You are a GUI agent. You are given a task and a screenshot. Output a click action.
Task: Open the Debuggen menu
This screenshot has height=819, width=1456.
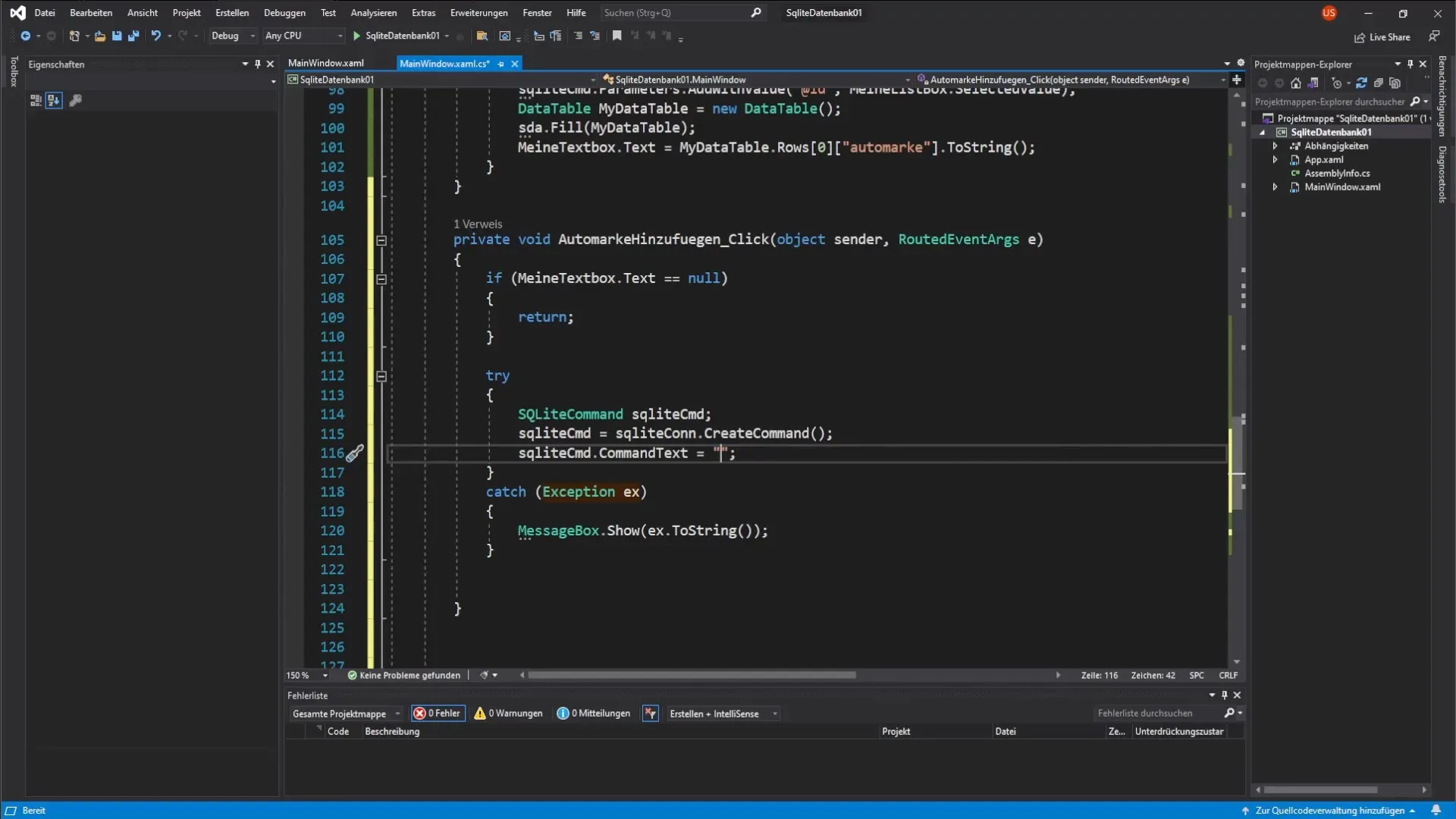(284, 13)
